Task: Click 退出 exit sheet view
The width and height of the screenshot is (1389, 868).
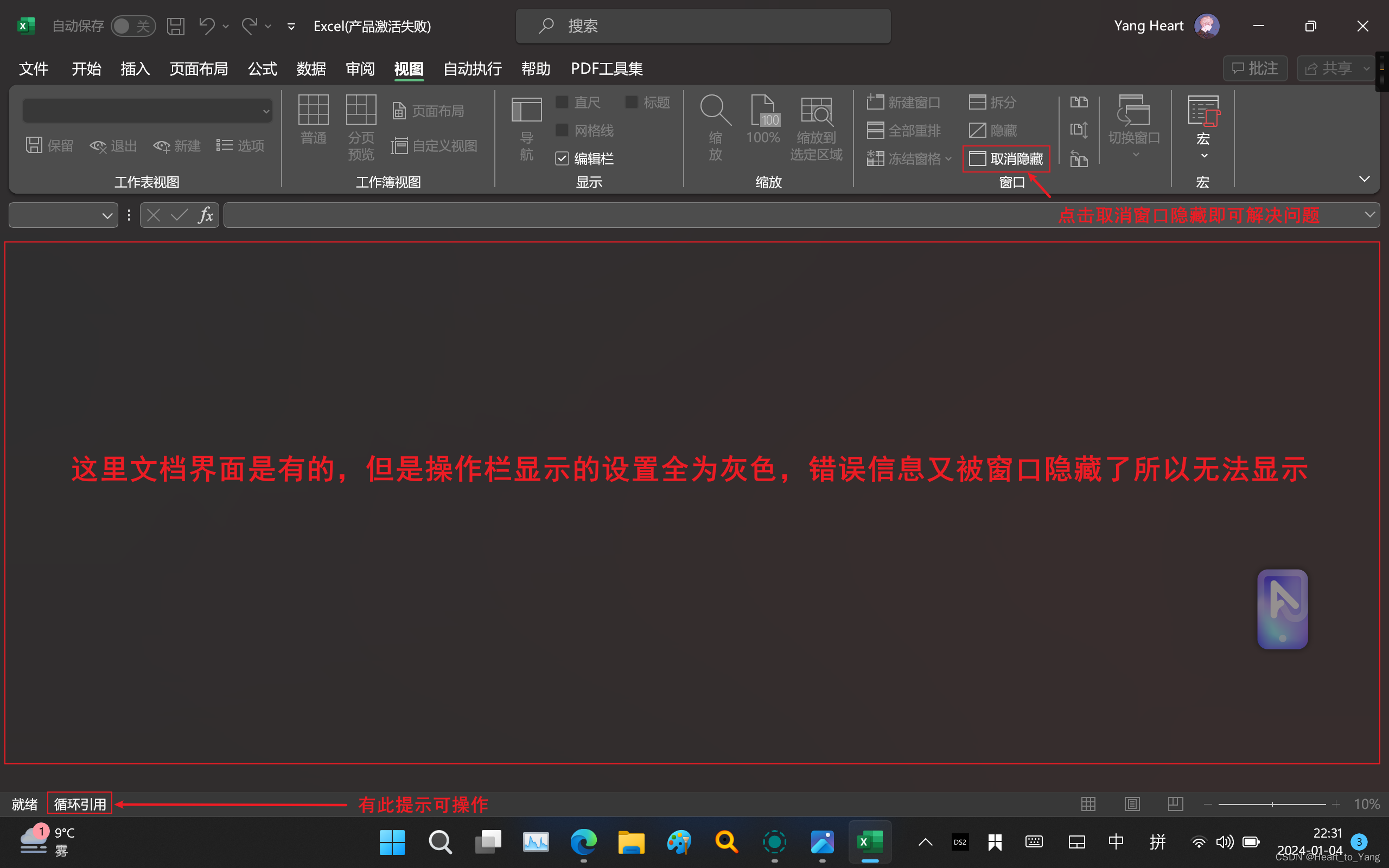Action: [x=113, y=145]
